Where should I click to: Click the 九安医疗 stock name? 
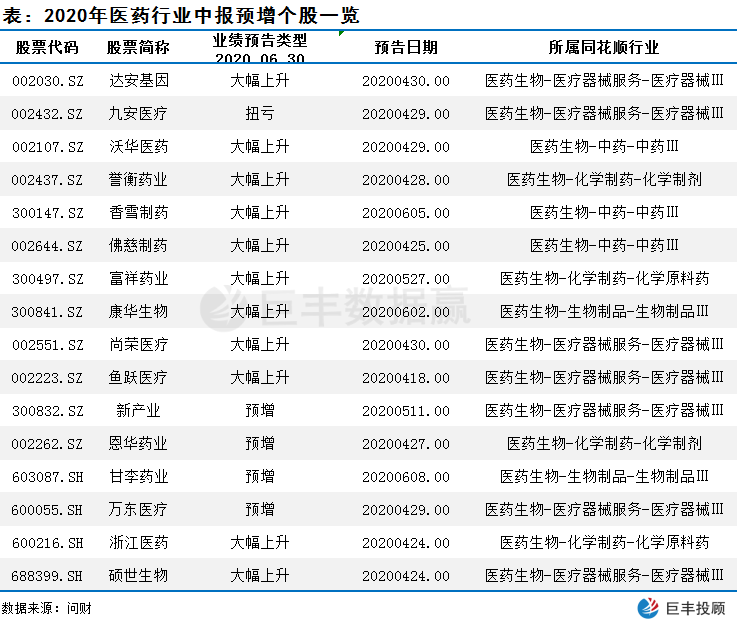(138, 114)
